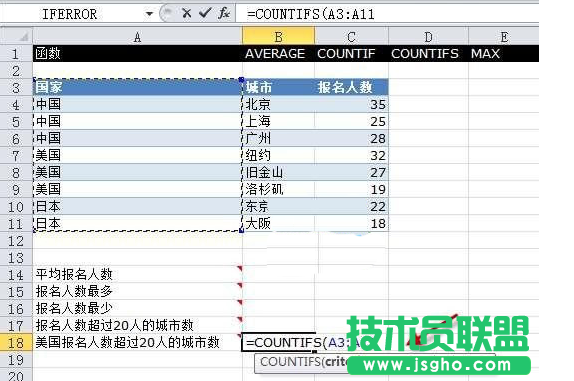This screenshot has width=574, height=381.
Task: Select row 12 header
Action: pos(16,240)
